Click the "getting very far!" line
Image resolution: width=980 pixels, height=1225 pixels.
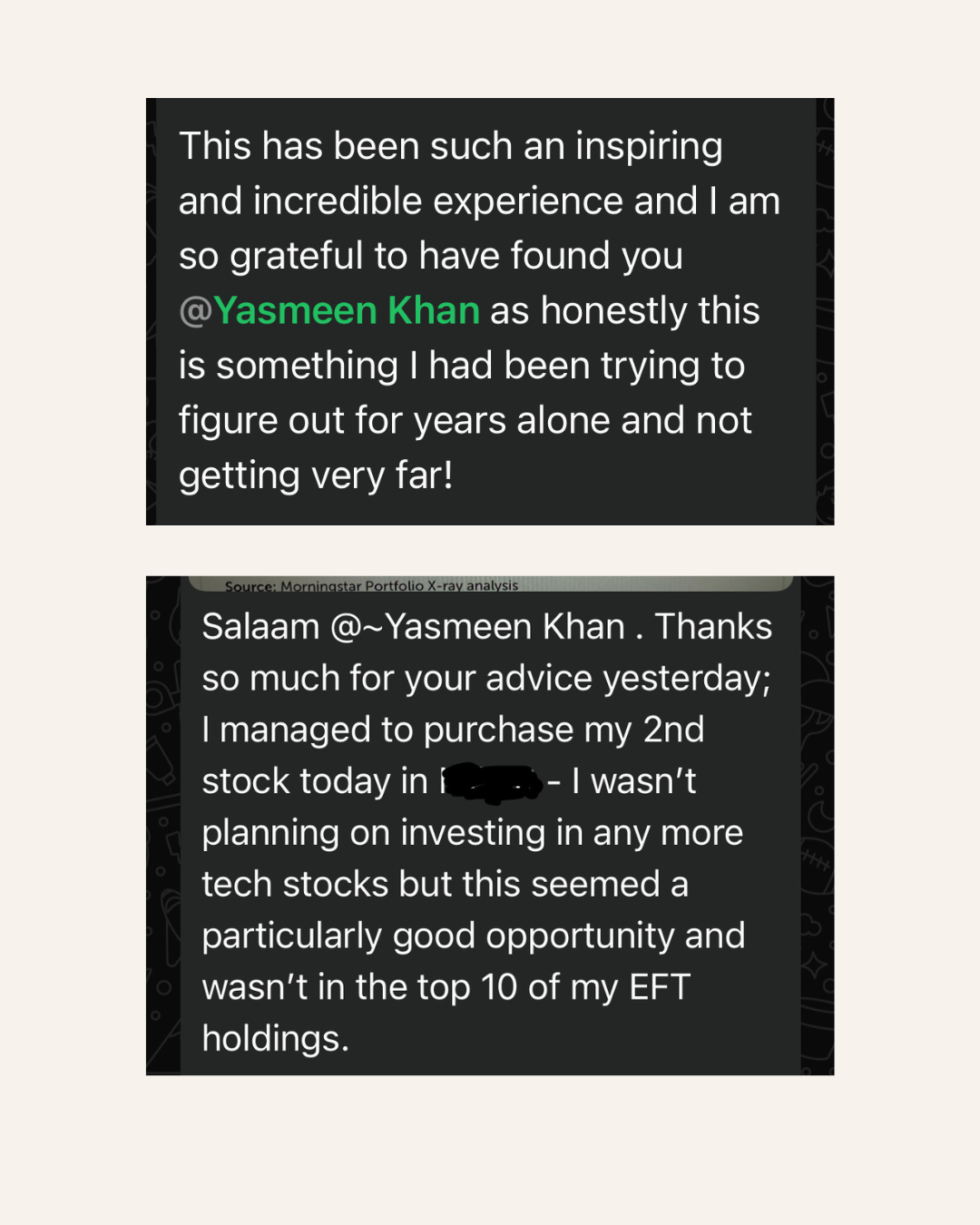(316, 475)
